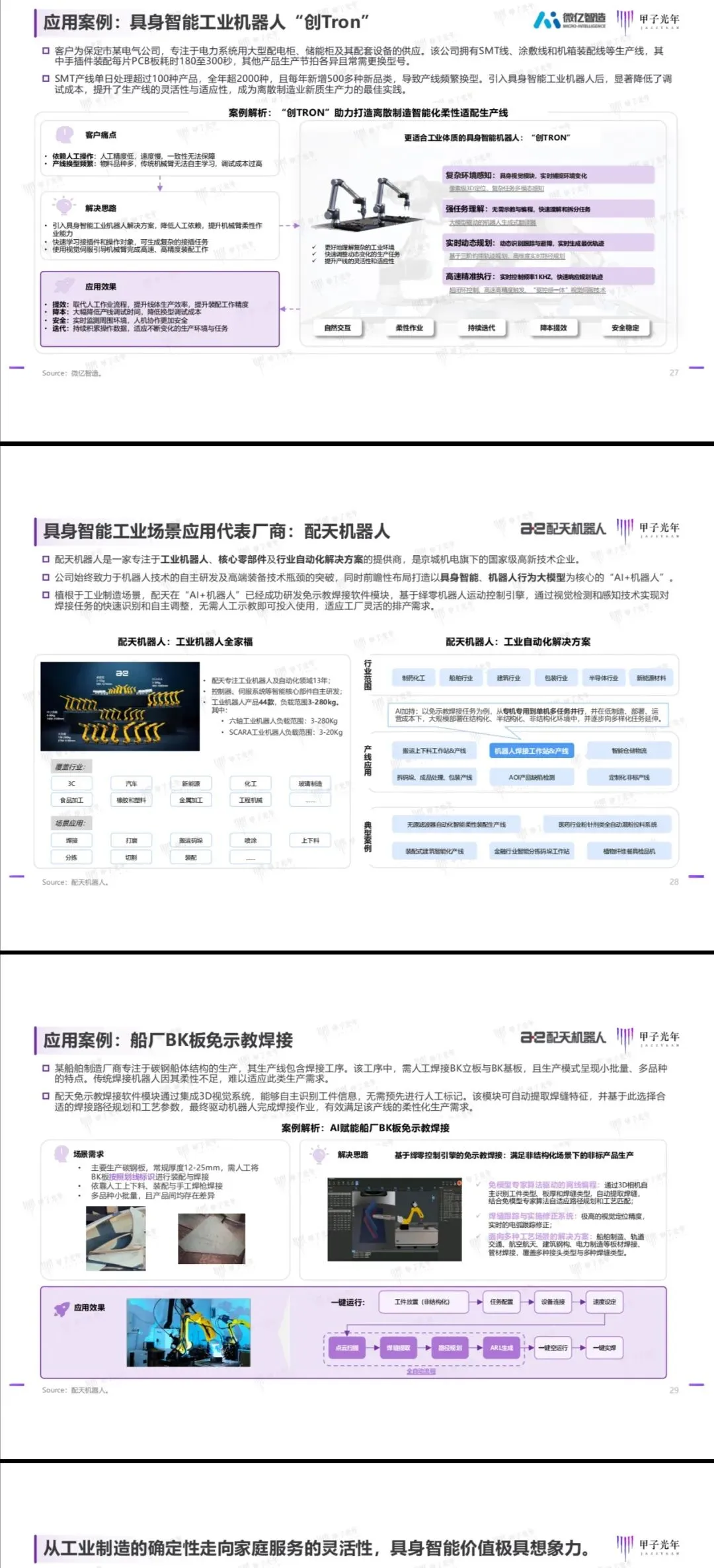
Task: Click the 食品加工 industry tag
Action: (71, 800)
